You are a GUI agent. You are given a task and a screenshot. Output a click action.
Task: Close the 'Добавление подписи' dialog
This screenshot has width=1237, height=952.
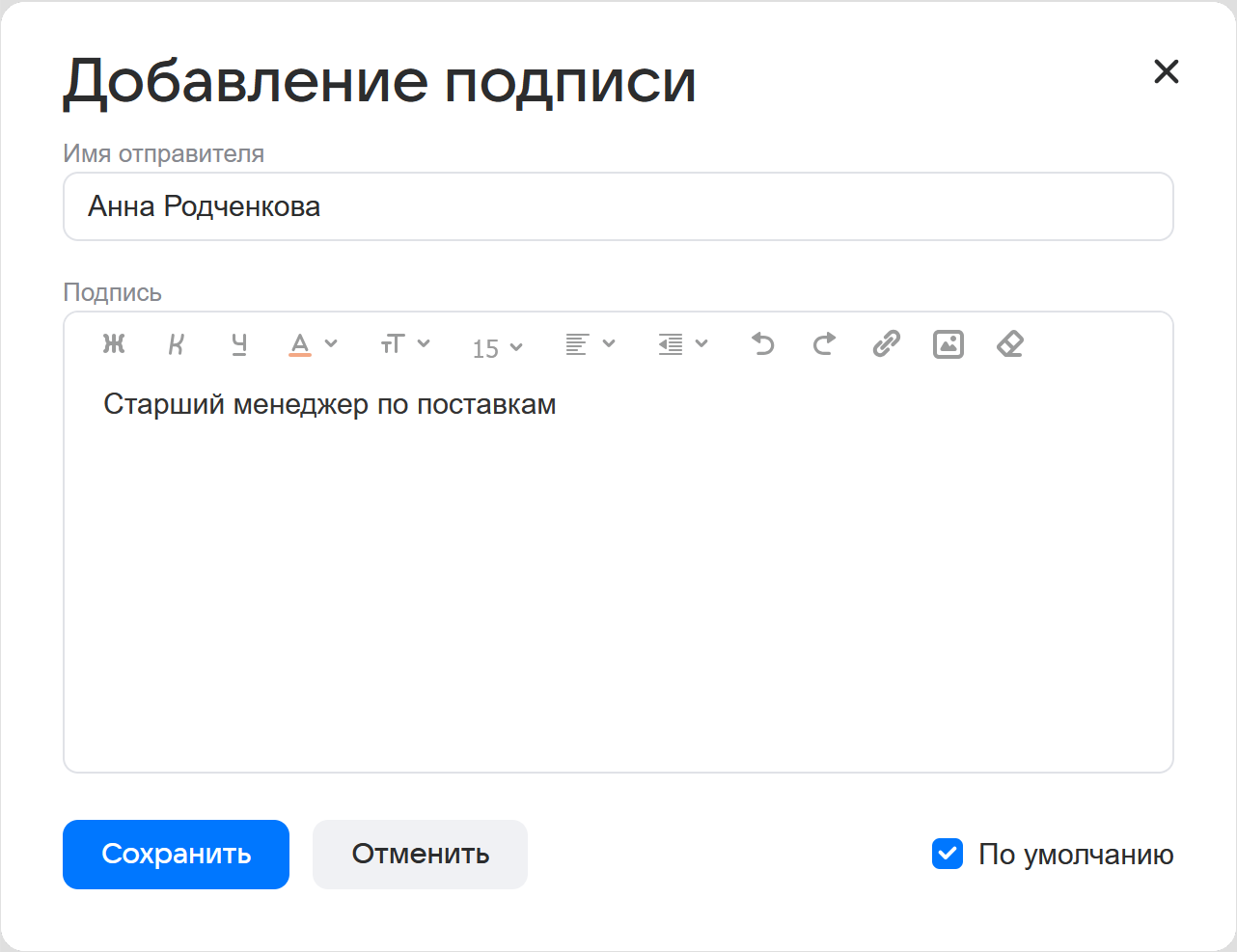[x=1166, y=71]
